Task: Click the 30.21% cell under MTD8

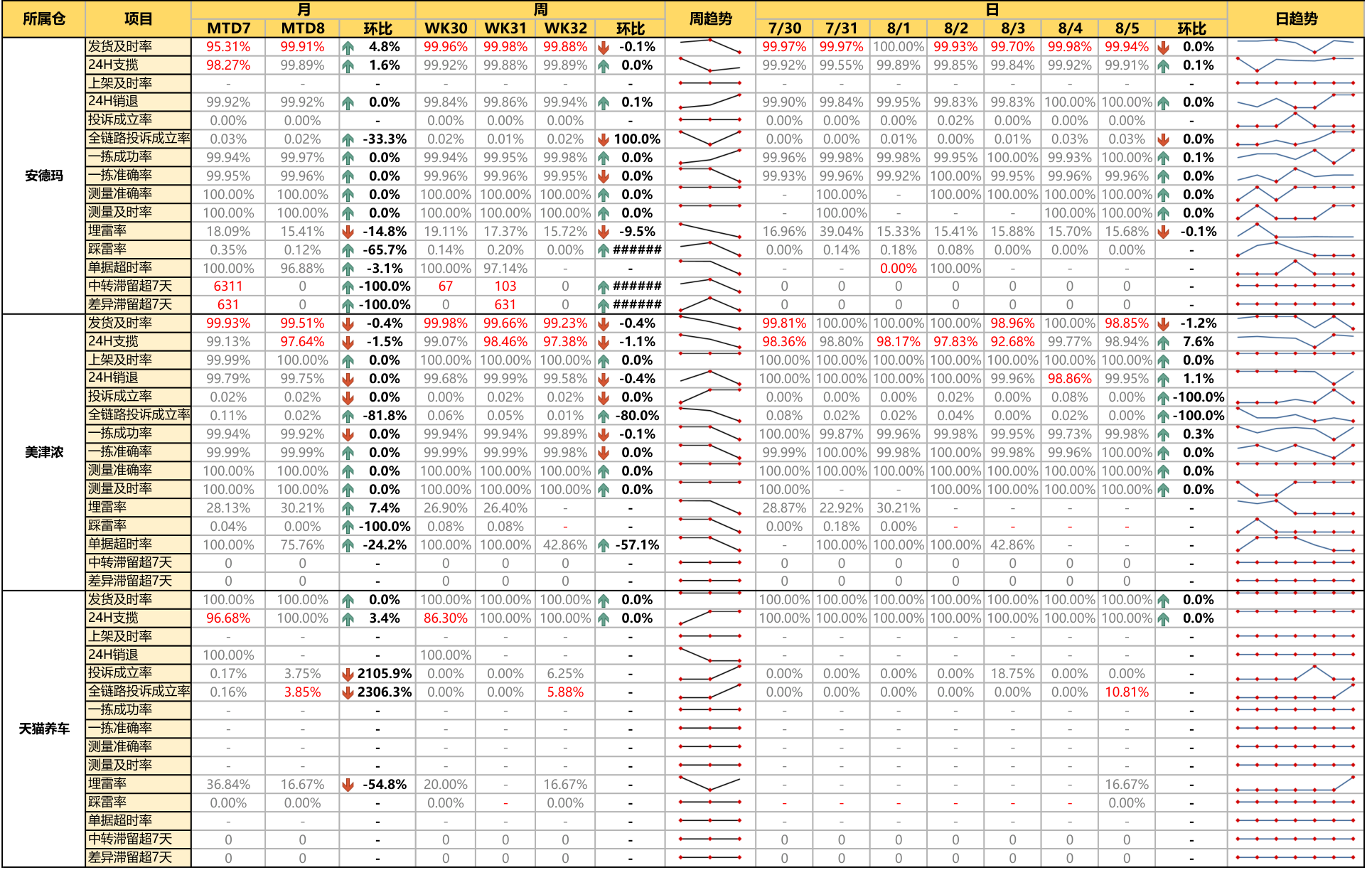Action: pyautogui.click(x=303, y=508)
